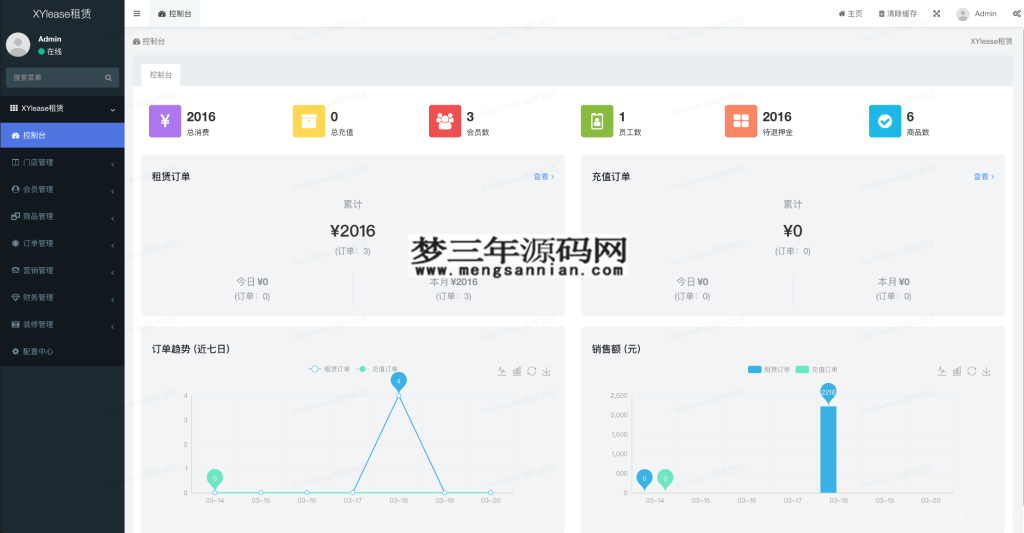Click 清除缓存 in the top bar
Viewport: 1024px width, 533px height.
tap(897, 14)
